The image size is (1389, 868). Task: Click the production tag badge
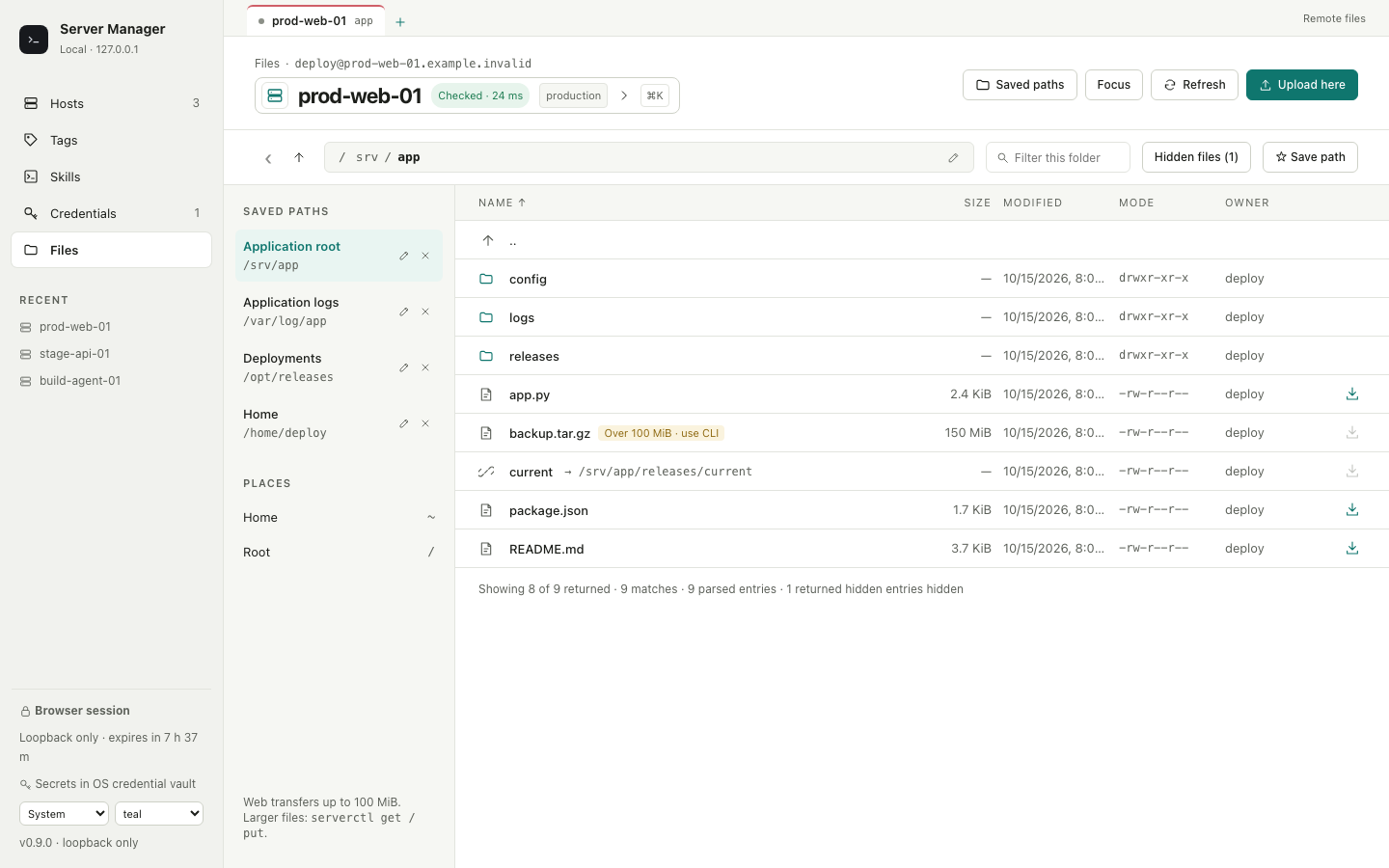point(573,95)
